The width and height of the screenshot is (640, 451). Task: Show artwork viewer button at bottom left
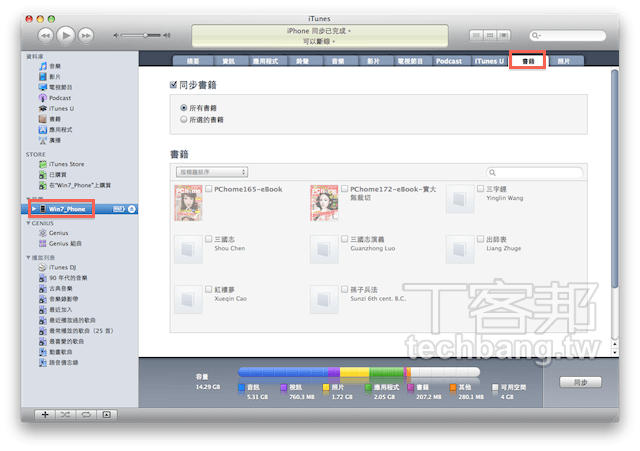[x=107, y=415]
